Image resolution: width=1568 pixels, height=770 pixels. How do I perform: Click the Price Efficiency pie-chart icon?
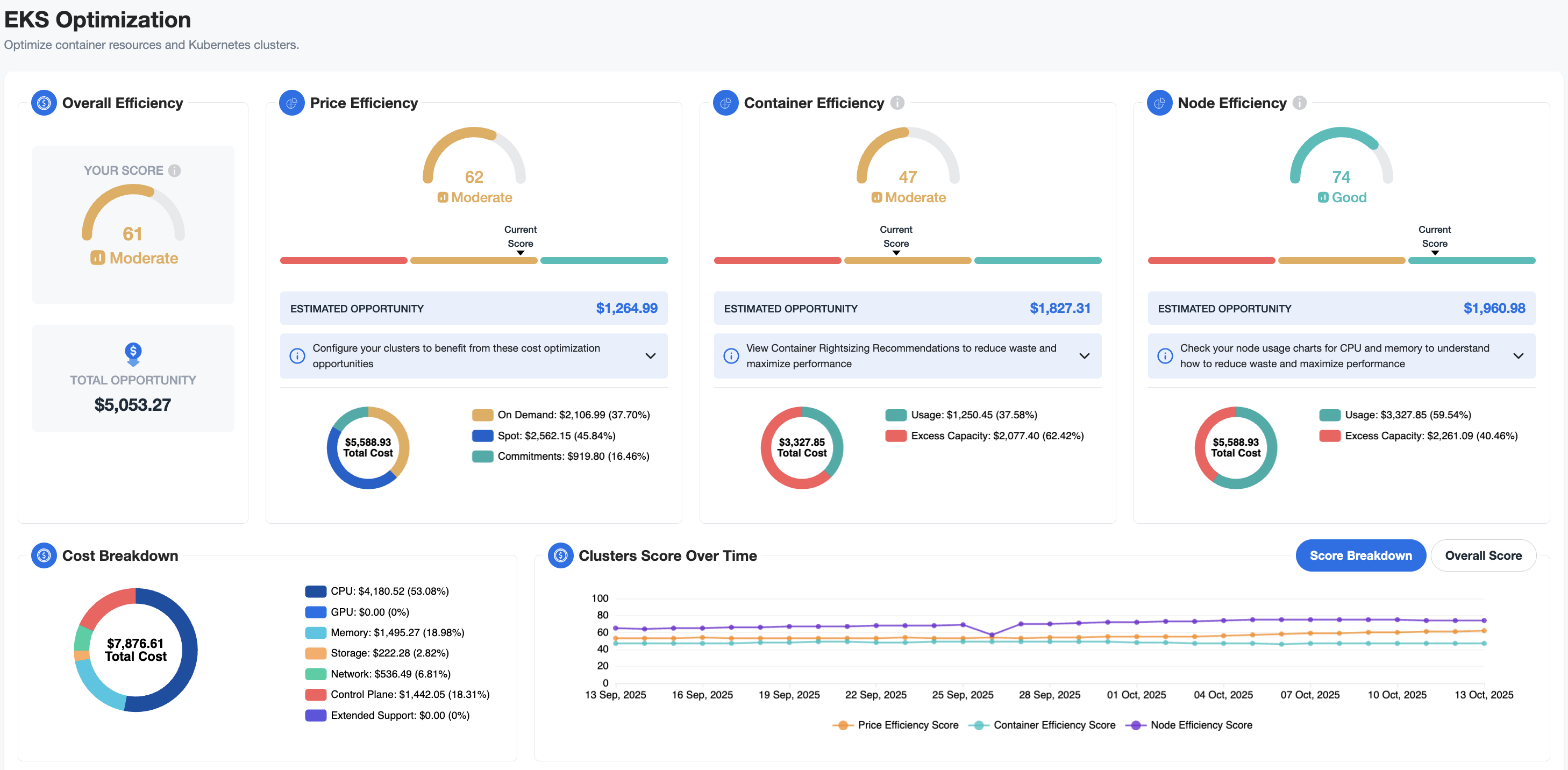(x=291, y=103)
